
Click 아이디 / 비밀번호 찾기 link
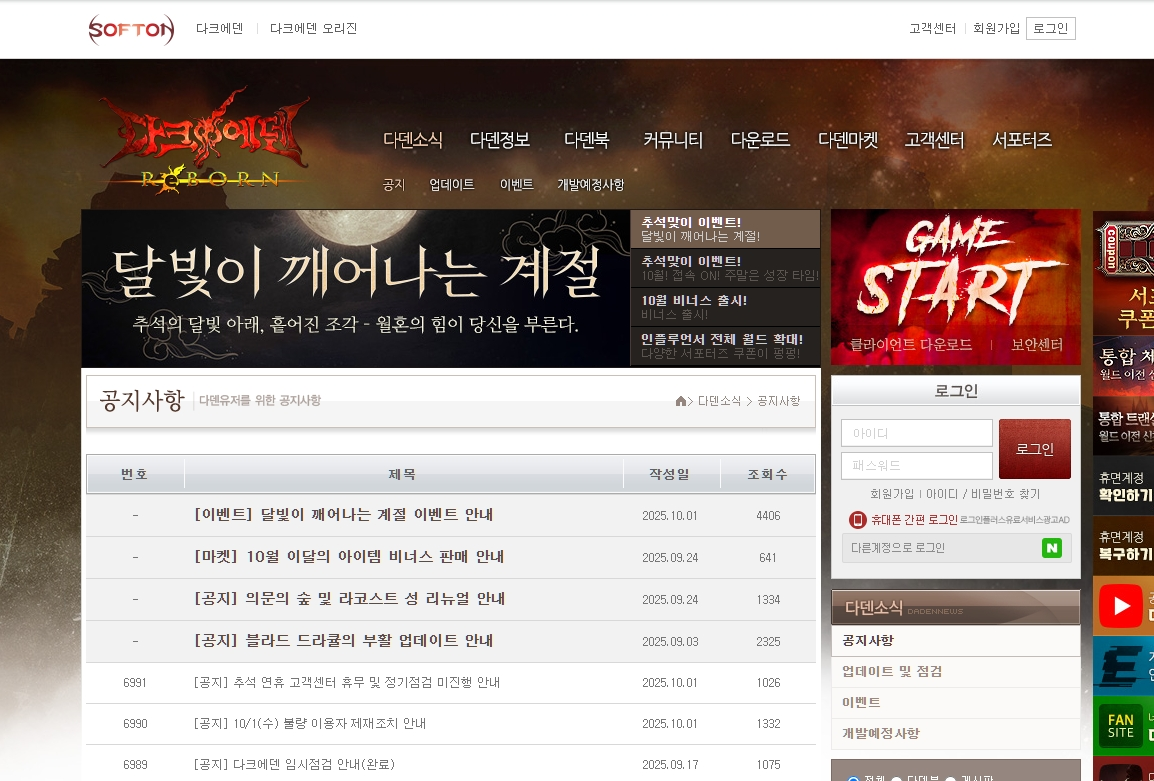tap(983, 494)
